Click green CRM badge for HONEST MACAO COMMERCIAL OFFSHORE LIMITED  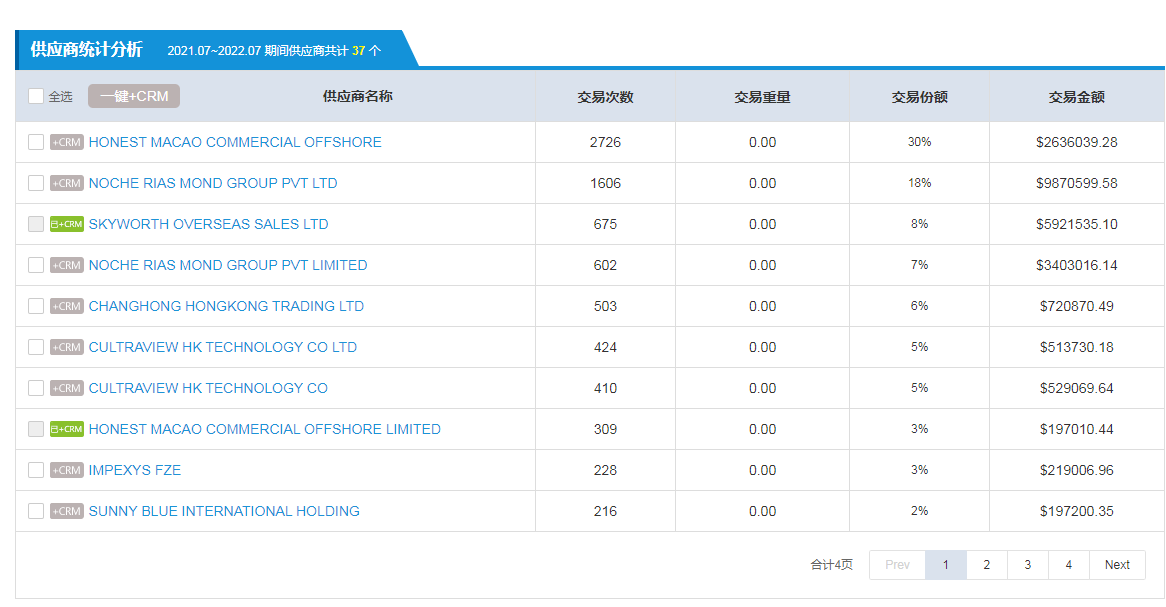(x=67, y=429)
